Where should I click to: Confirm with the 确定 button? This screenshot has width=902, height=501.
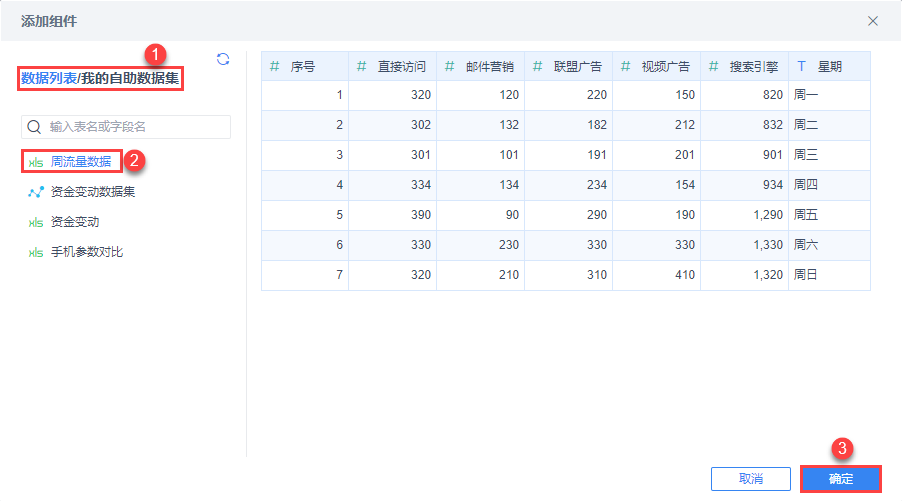(x=840, y=479)
